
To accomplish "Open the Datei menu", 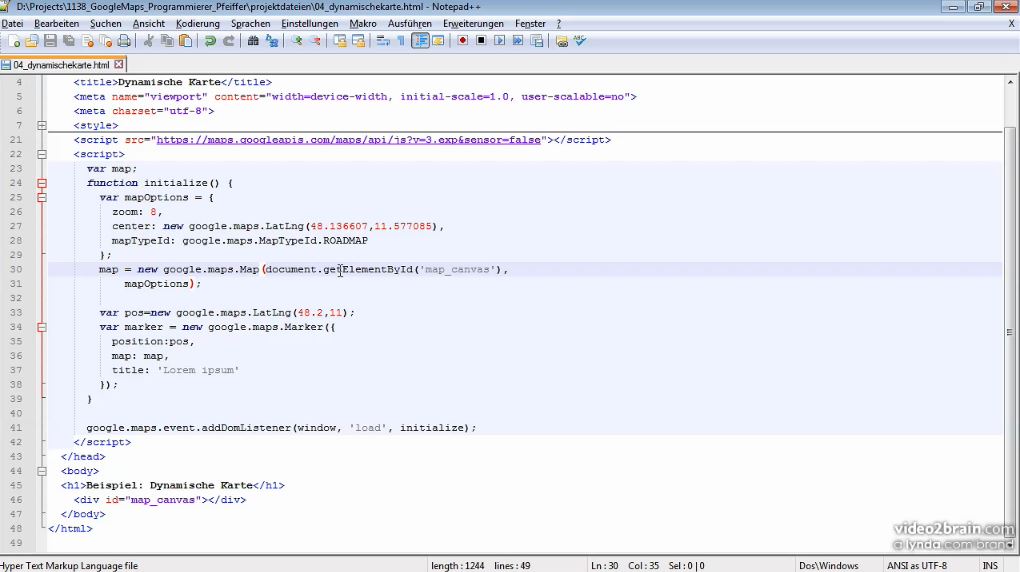I will tap(12, 23).
